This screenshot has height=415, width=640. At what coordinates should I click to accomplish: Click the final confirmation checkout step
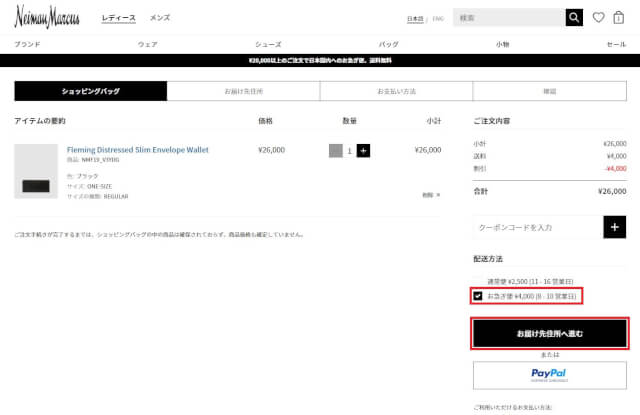coord(550,91)
